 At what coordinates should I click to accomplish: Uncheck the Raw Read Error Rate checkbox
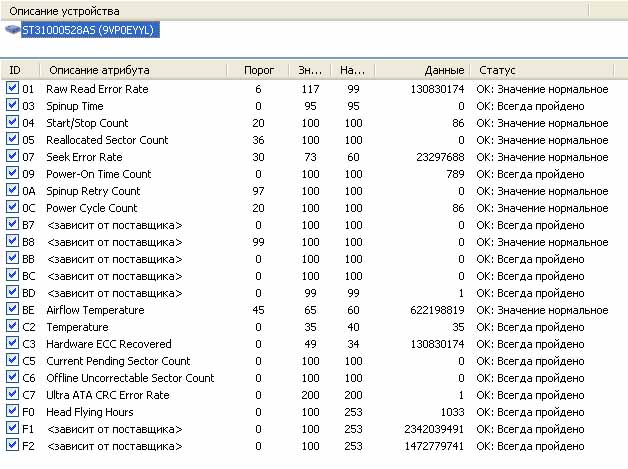[12, 89]
